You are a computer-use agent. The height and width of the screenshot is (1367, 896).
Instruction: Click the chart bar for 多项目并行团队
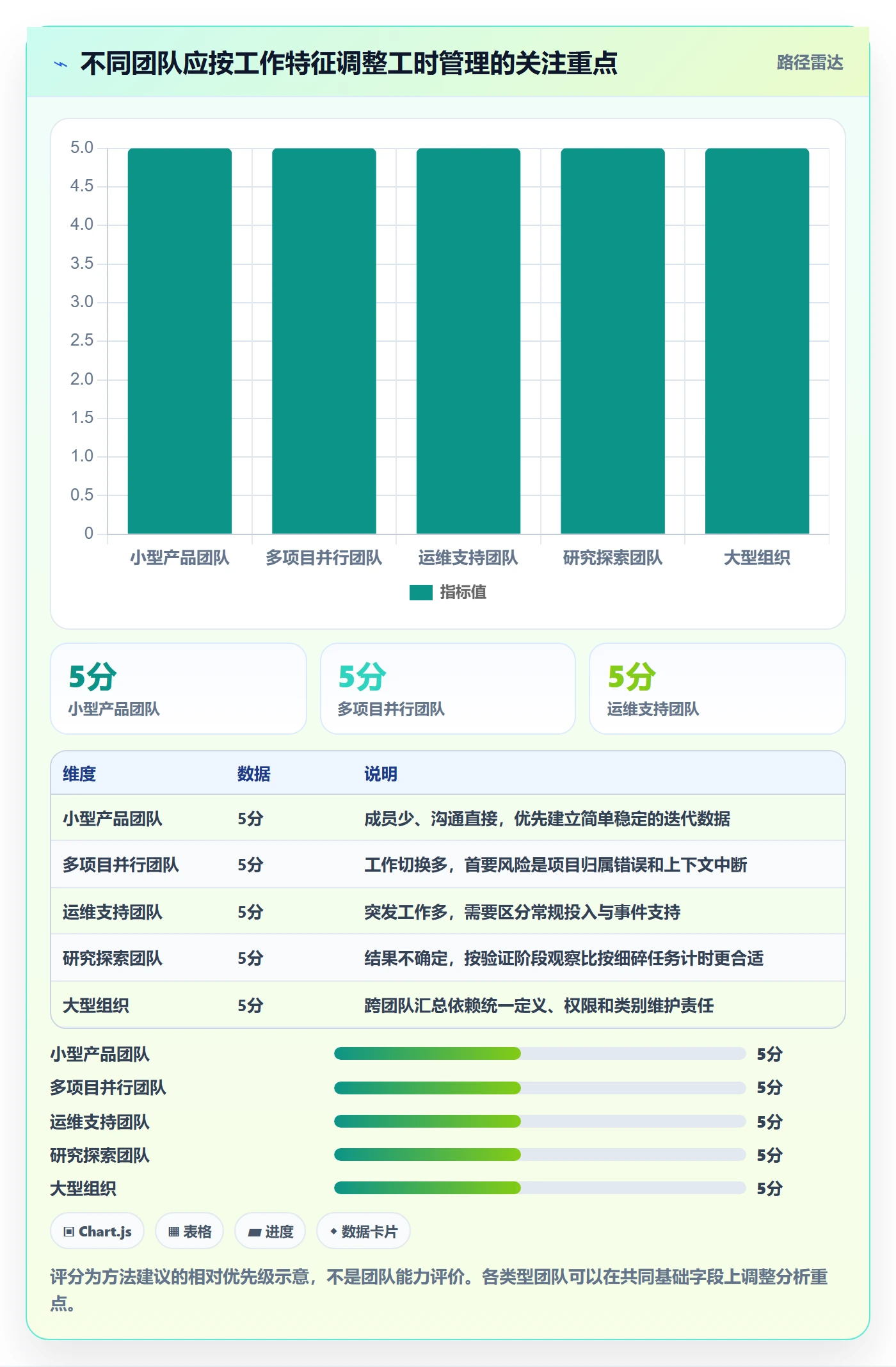coord(324,341)
